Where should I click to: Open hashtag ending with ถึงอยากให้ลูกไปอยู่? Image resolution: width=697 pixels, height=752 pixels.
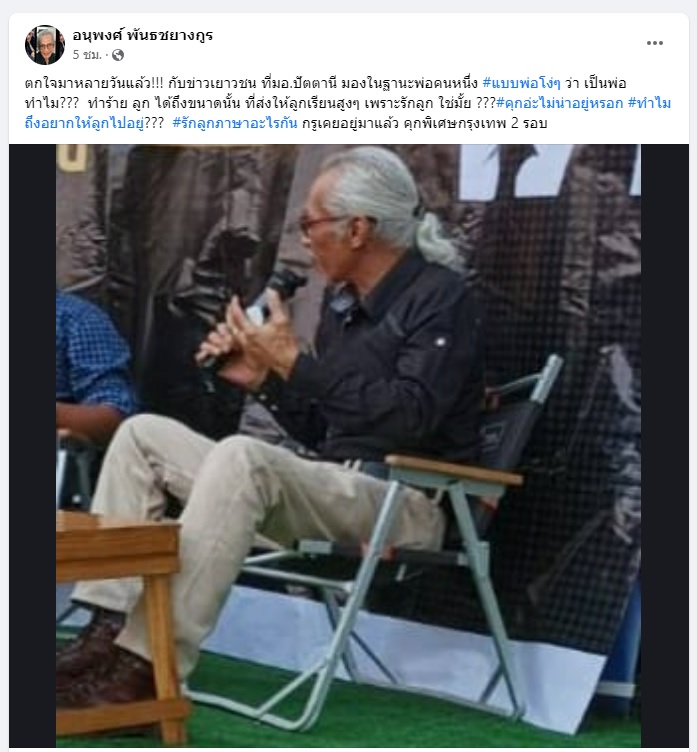pyautogui.click(x=84, y=124)
